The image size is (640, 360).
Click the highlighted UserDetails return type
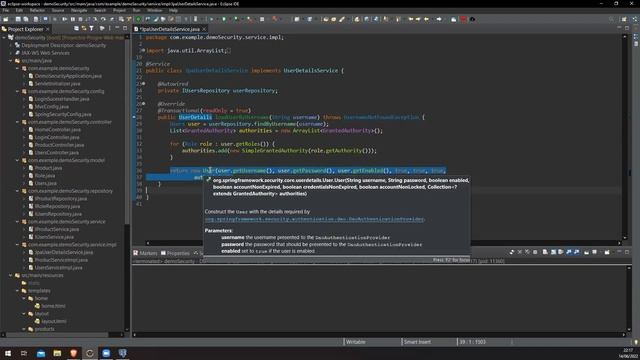195,117
